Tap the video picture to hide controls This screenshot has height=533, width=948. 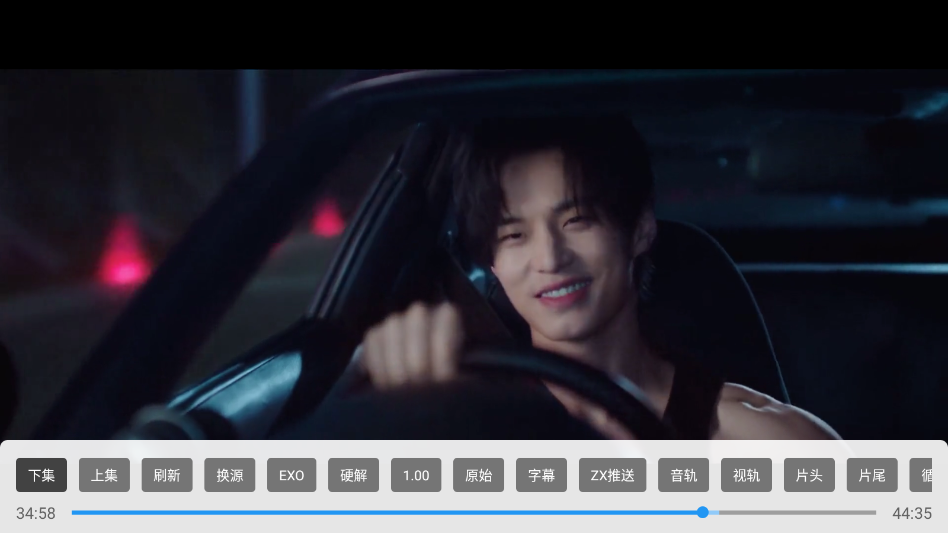tap(474, 254)
